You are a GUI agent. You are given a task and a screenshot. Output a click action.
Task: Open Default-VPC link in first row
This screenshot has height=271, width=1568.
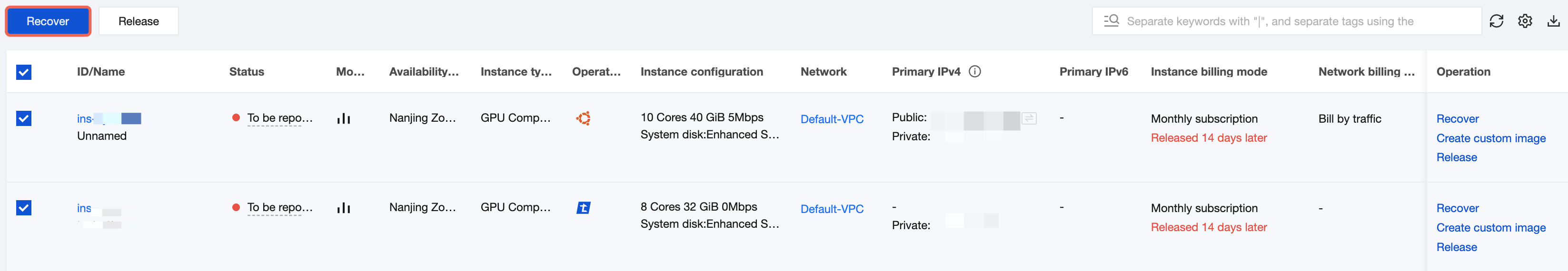[x=832, y=119]
